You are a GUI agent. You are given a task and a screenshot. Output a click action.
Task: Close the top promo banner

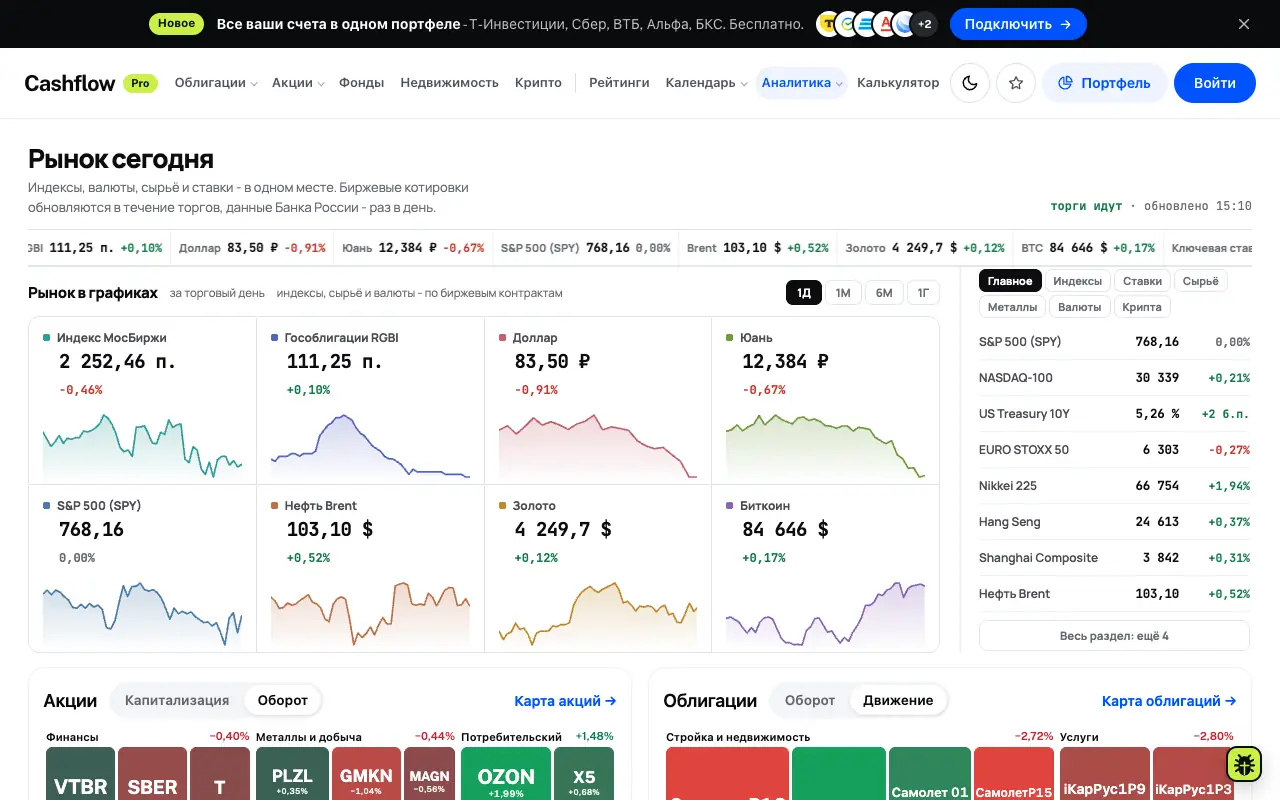tap(1244, 24)
